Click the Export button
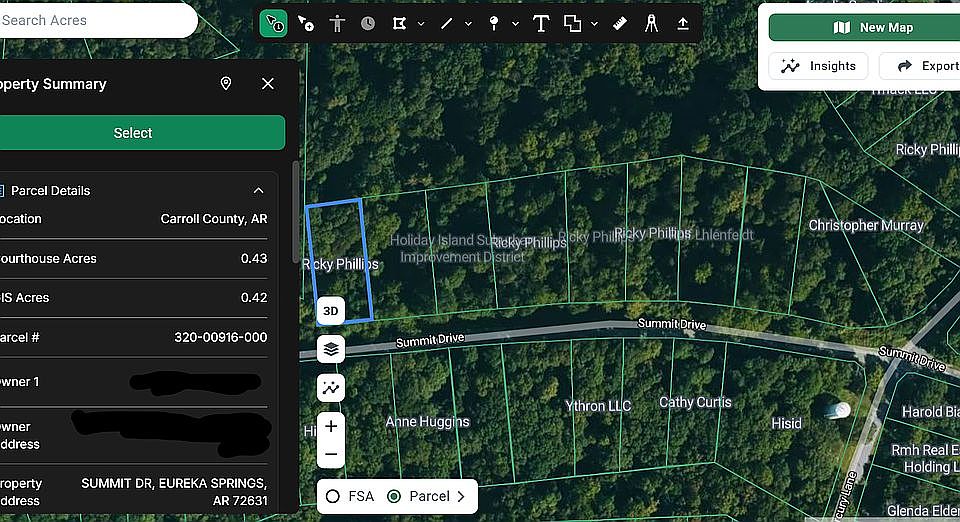 click(920, 66)
